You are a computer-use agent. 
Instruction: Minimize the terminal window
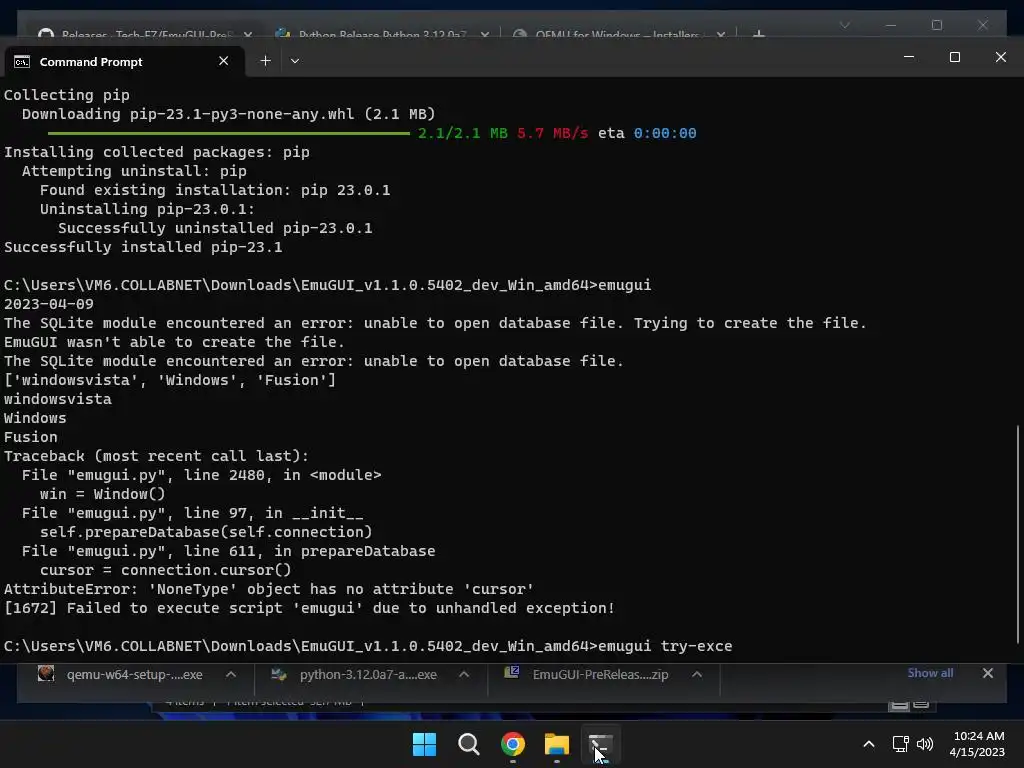[x=908, y=57]
